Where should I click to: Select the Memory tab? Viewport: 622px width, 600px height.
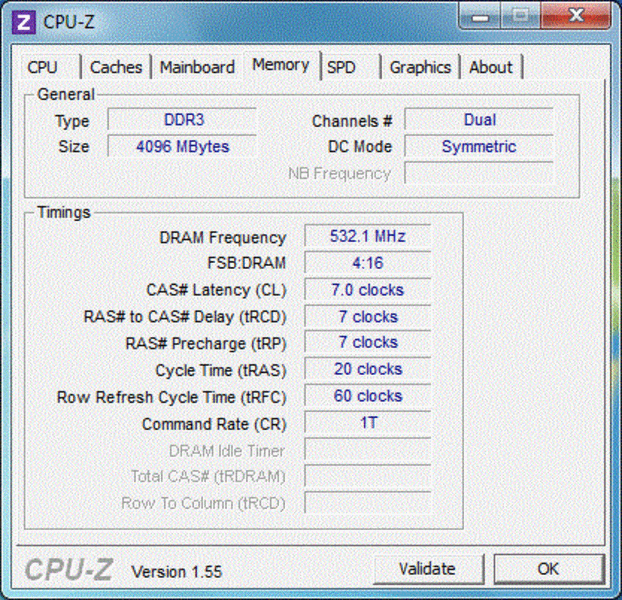281,65
